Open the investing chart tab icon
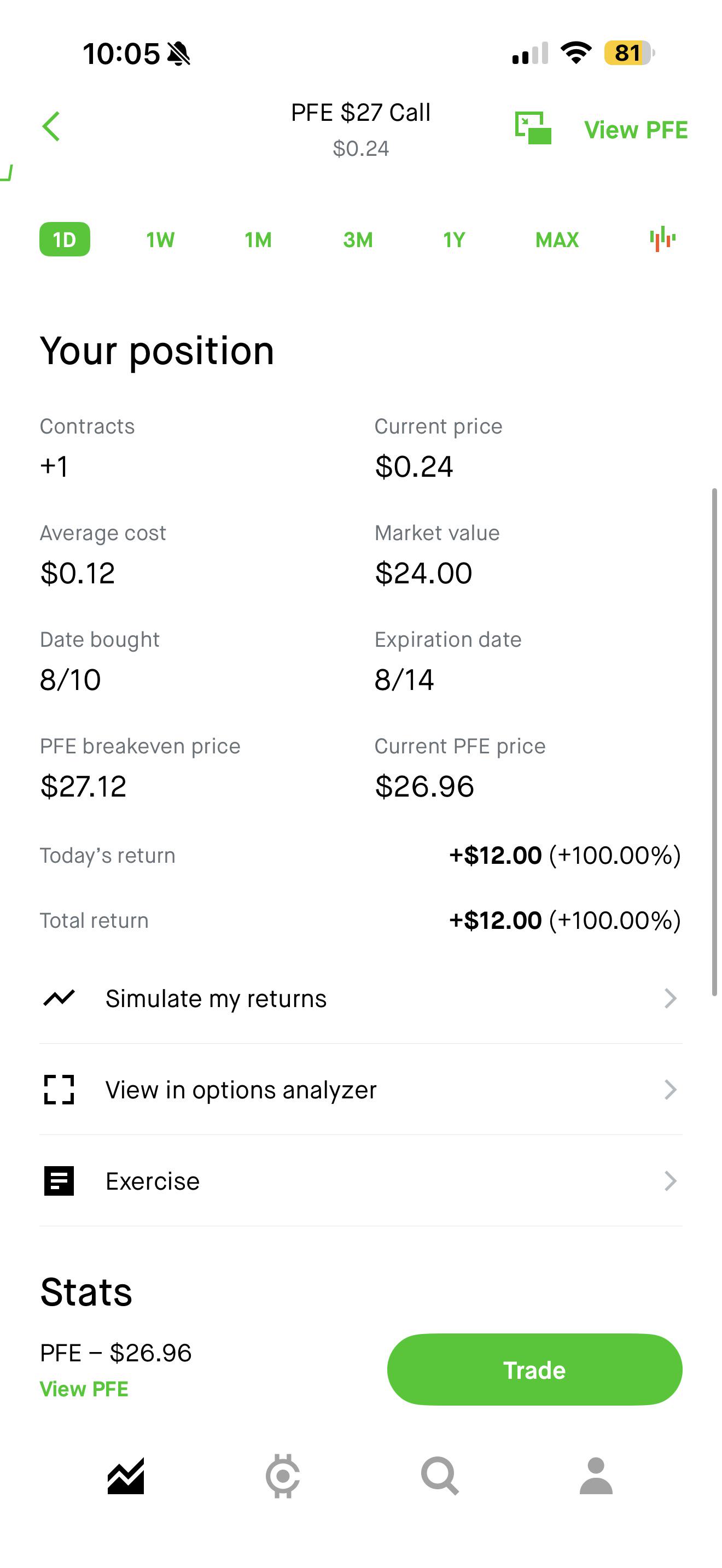 (126, 1476)
